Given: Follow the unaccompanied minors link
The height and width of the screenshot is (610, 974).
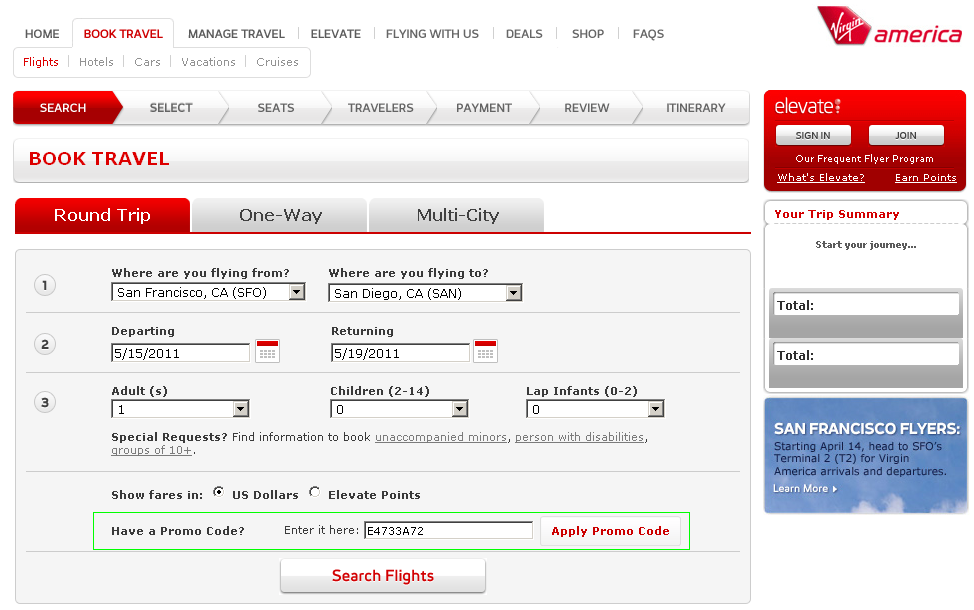Looking at the screenshot, I should coord(441,437).
